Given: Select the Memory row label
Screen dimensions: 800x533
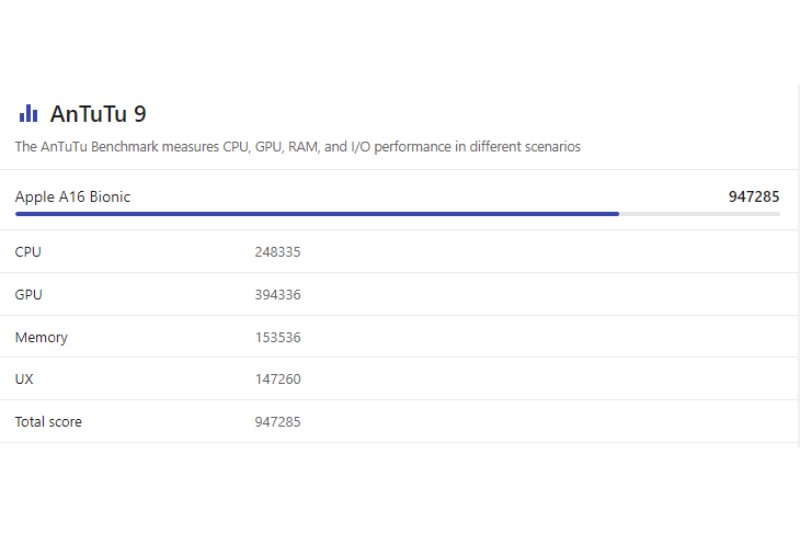Looking at the screenshot, I should (41, 337).
